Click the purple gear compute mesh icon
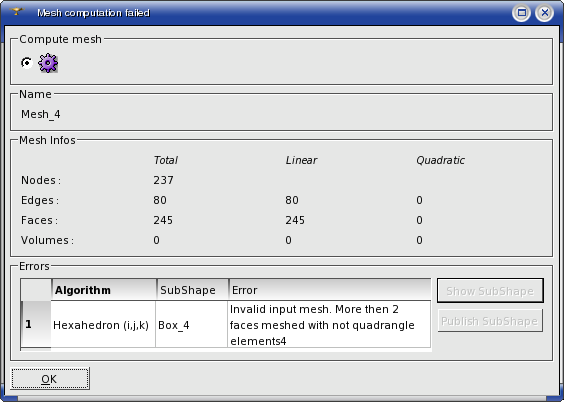 click(x=48, y=63)
